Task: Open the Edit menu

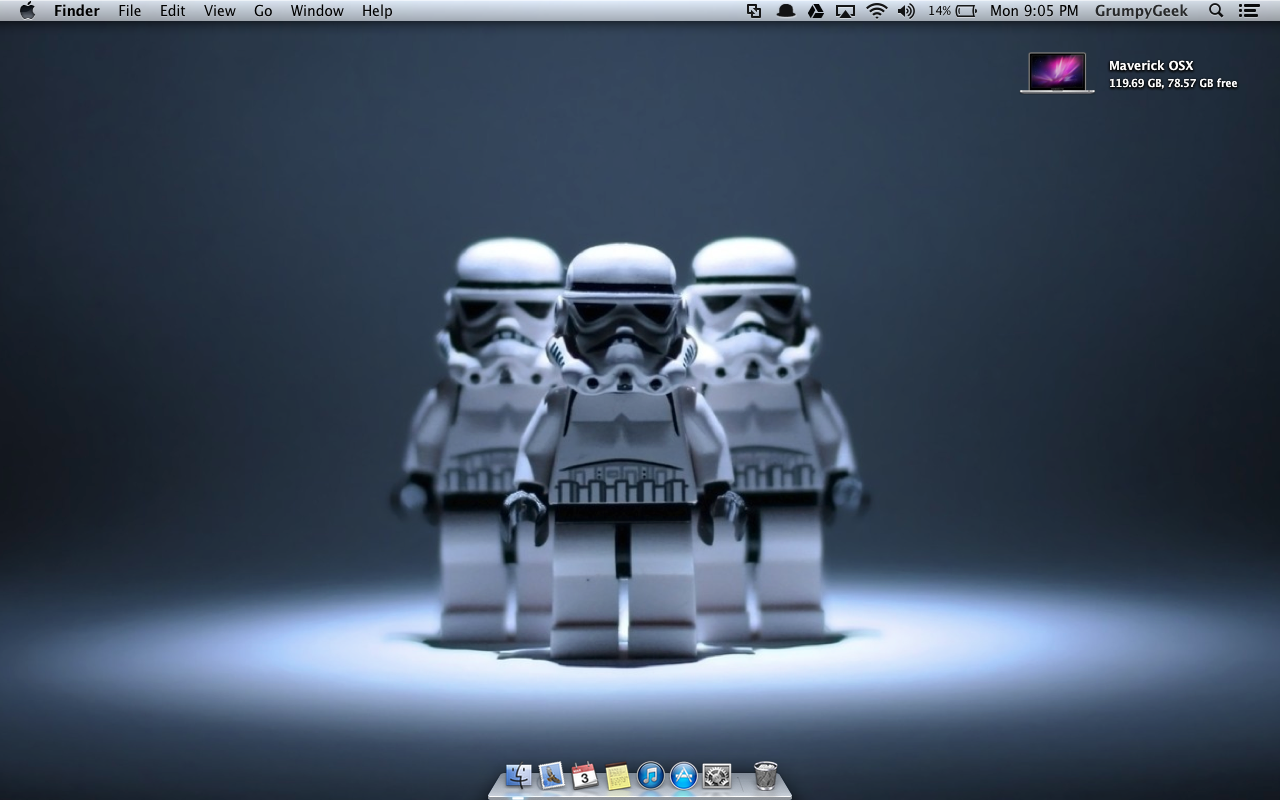Action: point(172,11)
